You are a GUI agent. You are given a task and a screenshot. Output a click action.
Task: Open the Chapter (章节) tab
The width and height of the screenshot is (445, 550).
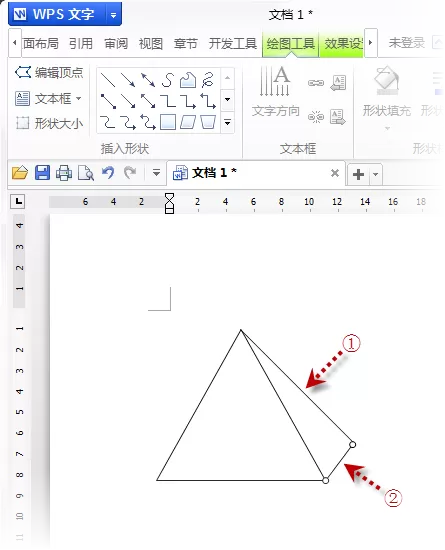pyautogui.click(x=186, y=43)
